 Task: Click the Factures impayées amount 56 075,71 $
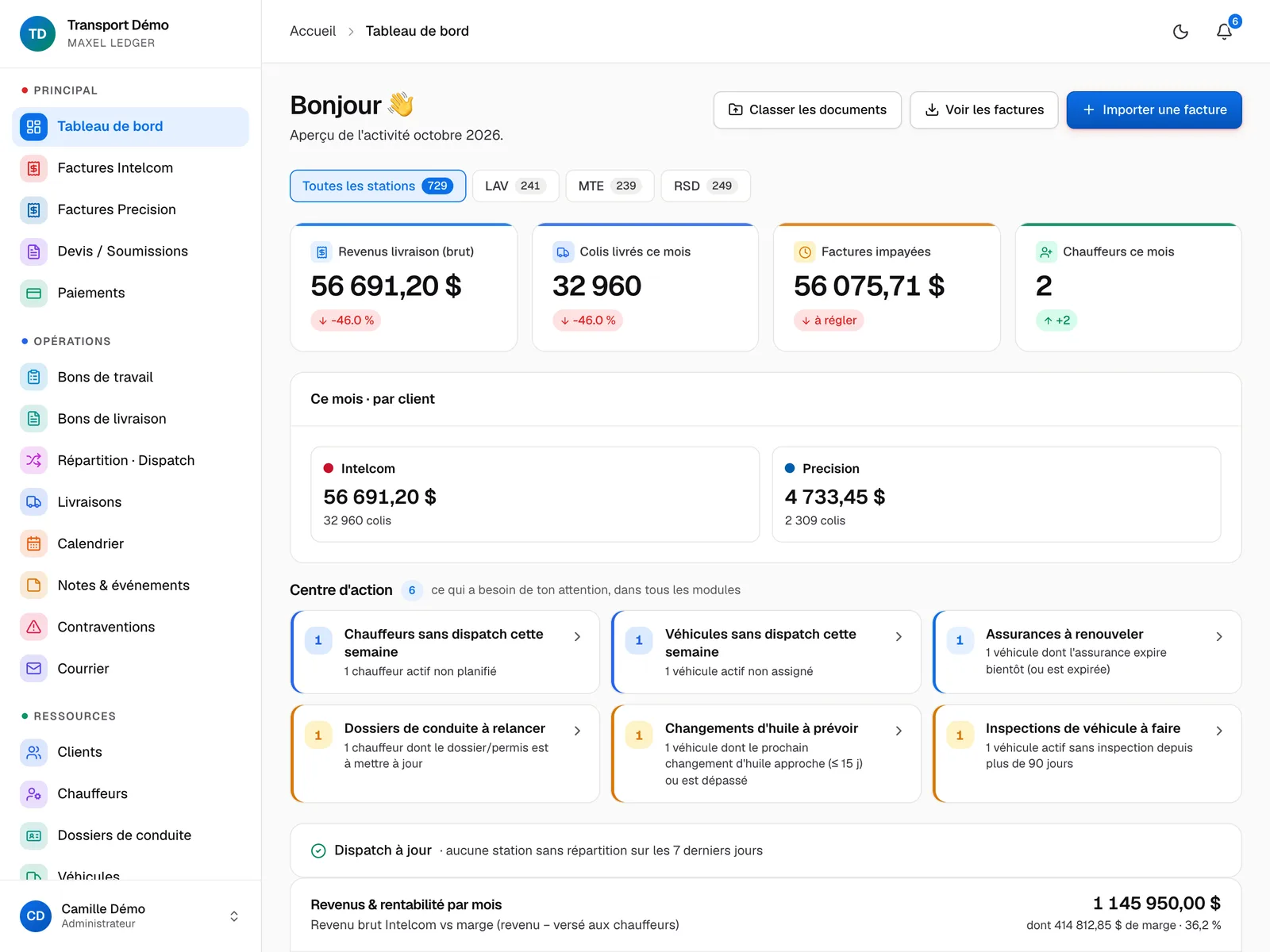869,286
